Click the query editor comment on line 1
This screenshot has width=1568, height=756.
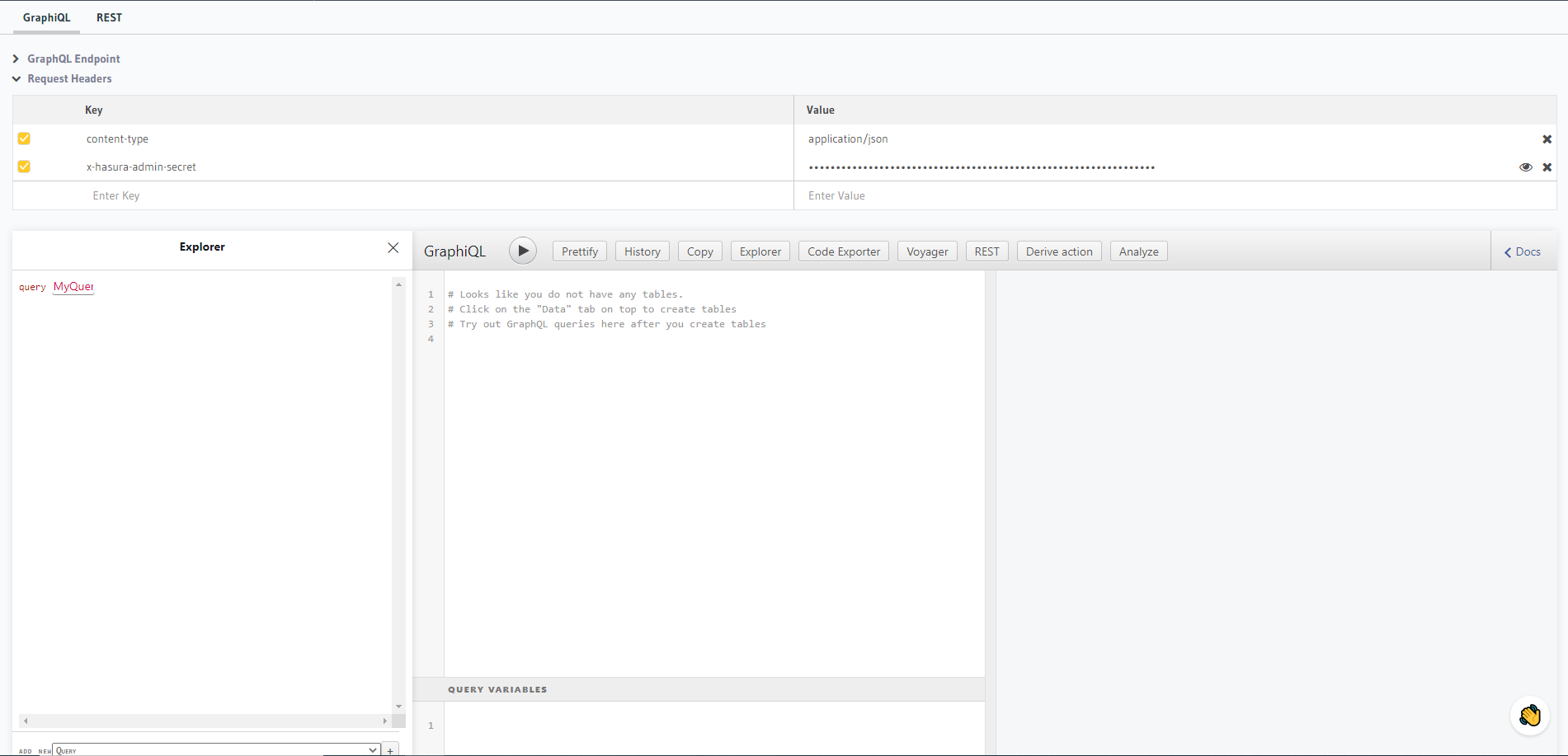(565, 294)
